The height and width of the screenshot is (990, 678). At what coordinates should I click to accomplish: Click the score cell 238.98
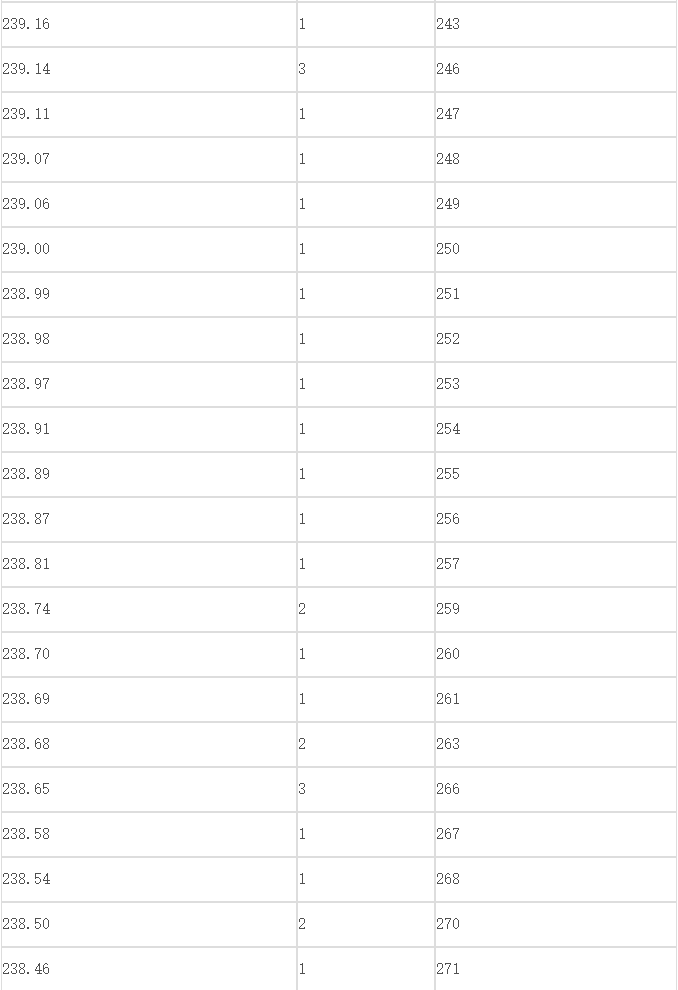149,339
